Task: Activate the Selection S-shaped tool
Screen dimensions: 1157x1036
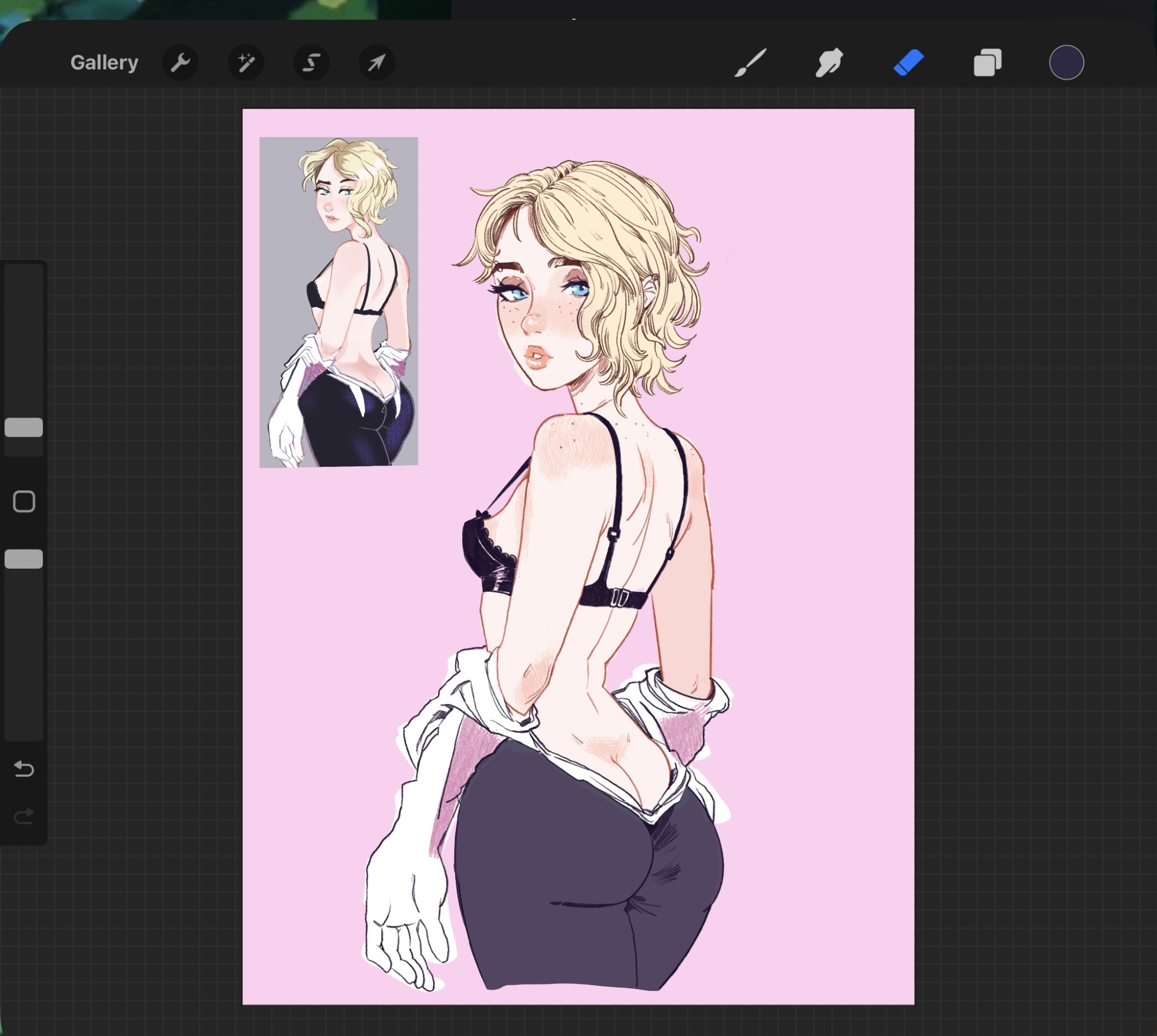Action: point(311,62)
